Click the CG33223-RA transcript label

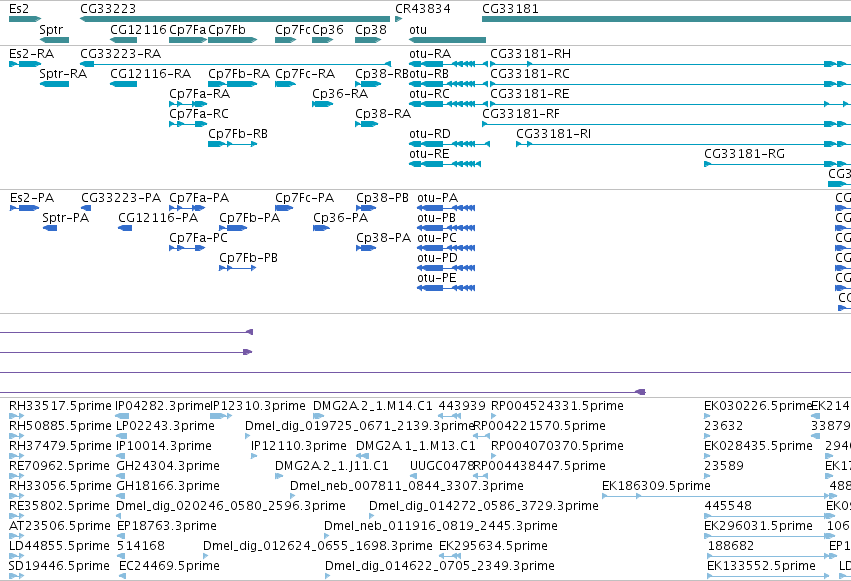pos(120,54)
